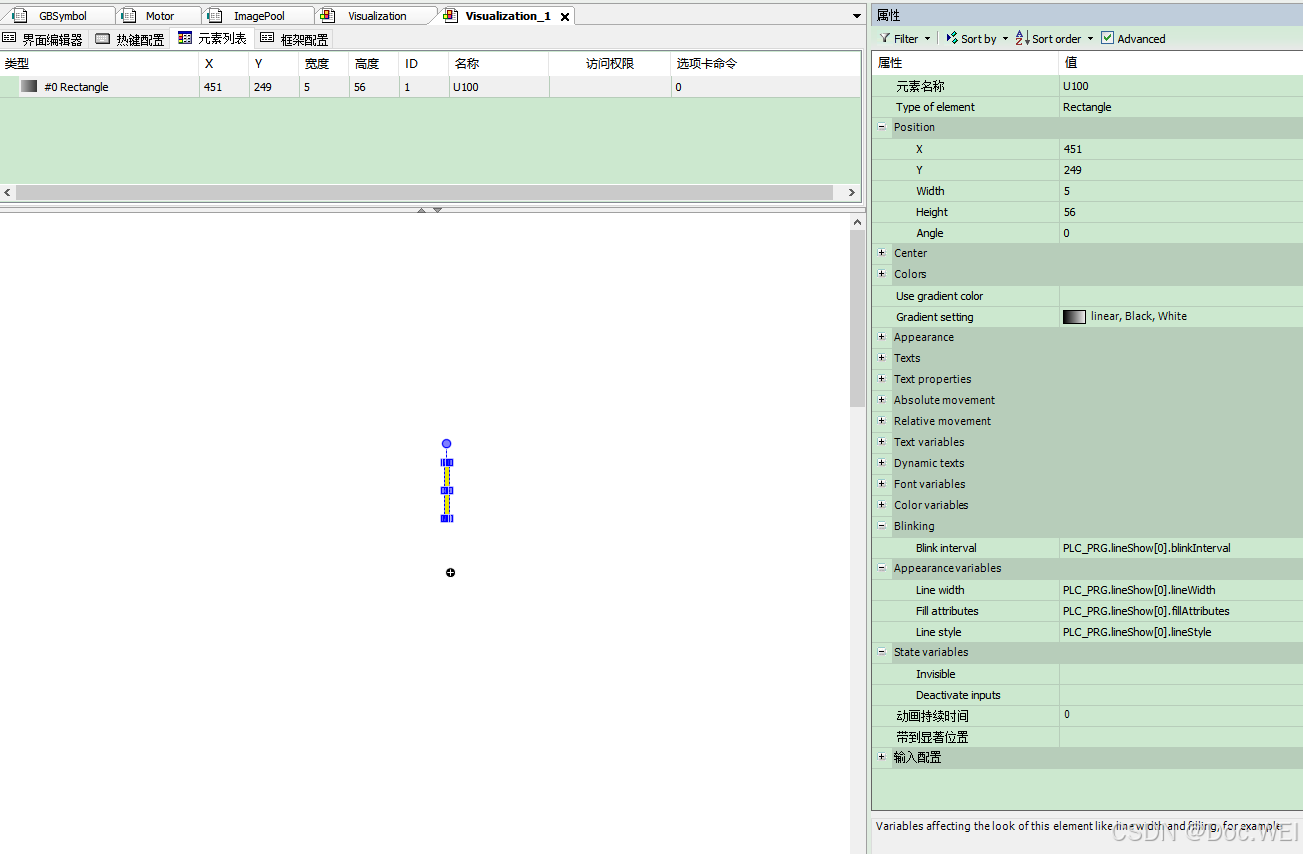Click the rectangle's rotation handle circle
The width and height of the screenshot is (1303, 854).
point(447,443)
